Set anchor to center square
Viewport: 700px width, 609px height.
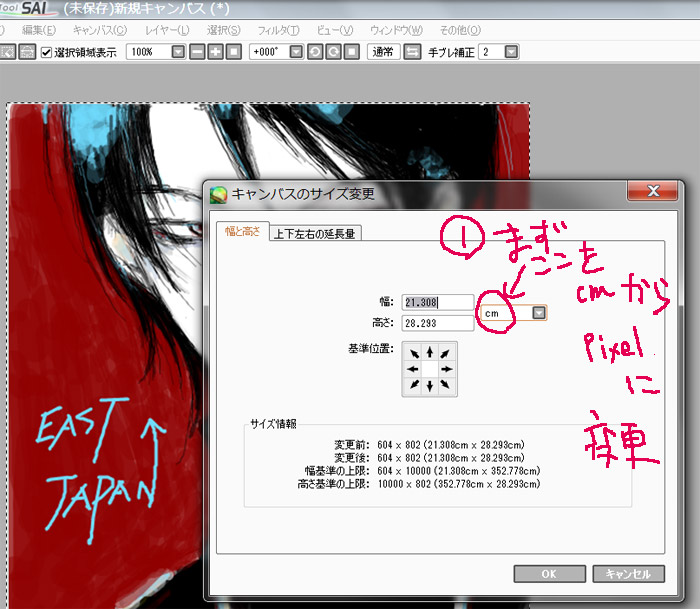(x=429, y=369)
